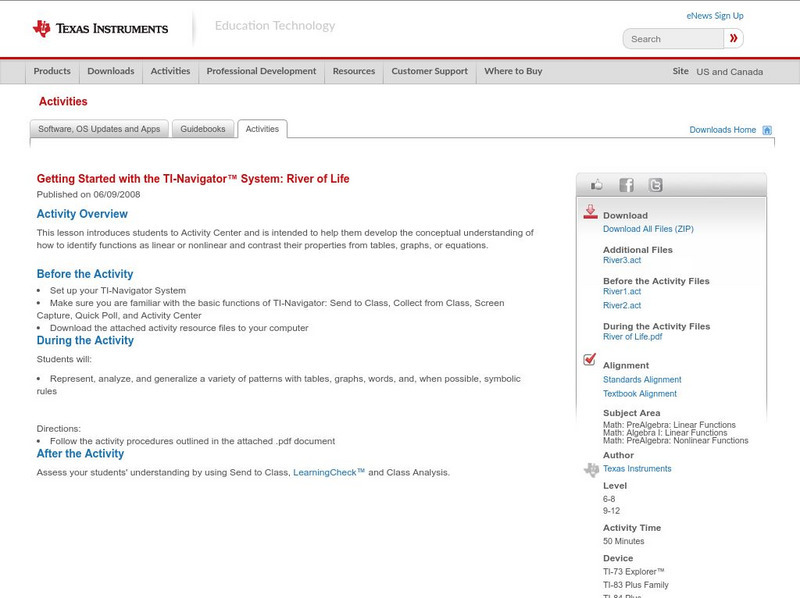Click the 6-8 level value
800x598 pixels.
coord(609,499)
